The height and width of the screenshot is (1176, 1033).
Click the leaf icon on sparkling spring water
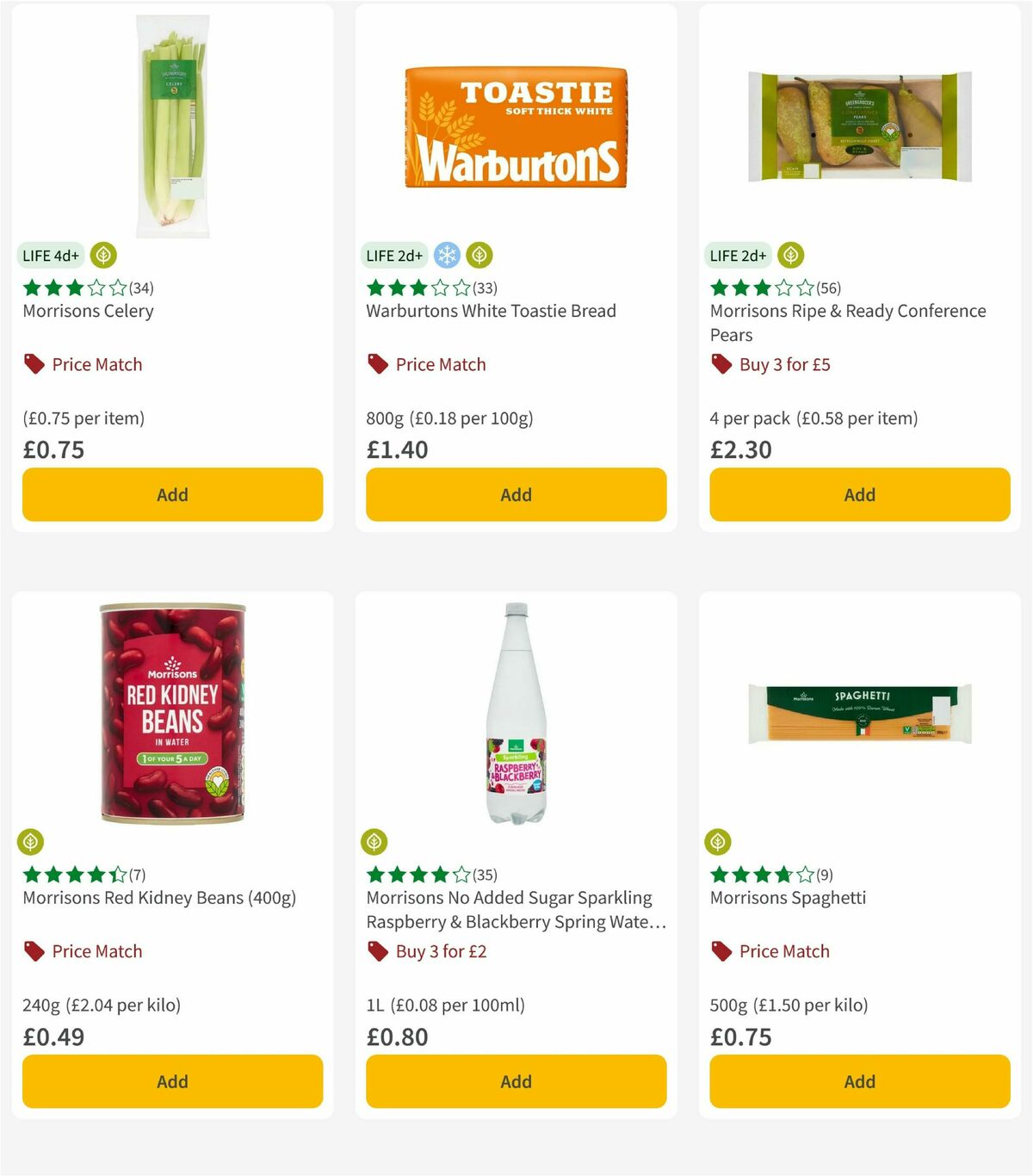point(376,842)
